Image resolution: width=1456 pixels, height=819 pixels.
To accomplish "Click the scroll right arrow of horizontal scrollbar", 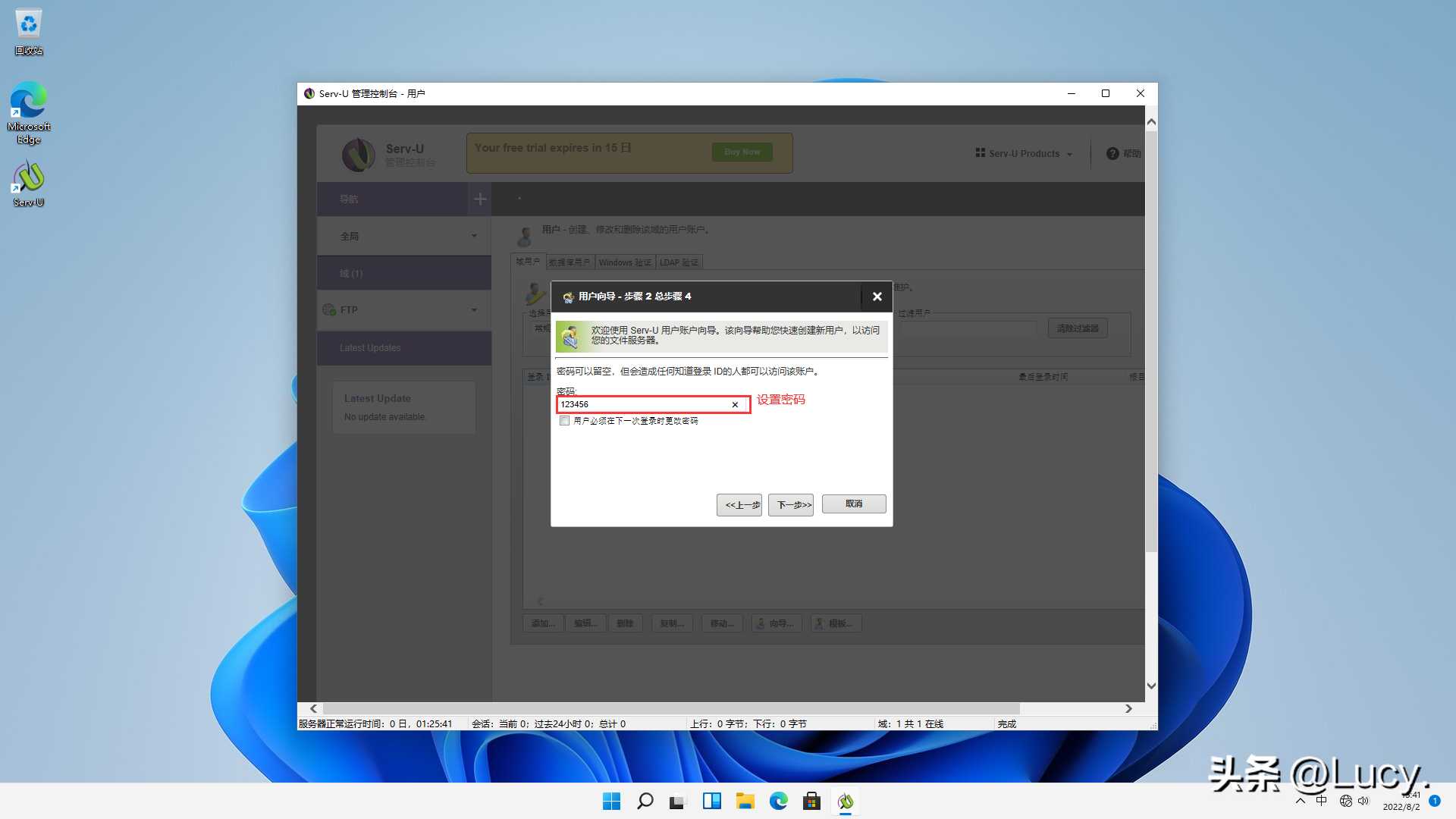I will pyautogui.click(x=1128, y=709).
